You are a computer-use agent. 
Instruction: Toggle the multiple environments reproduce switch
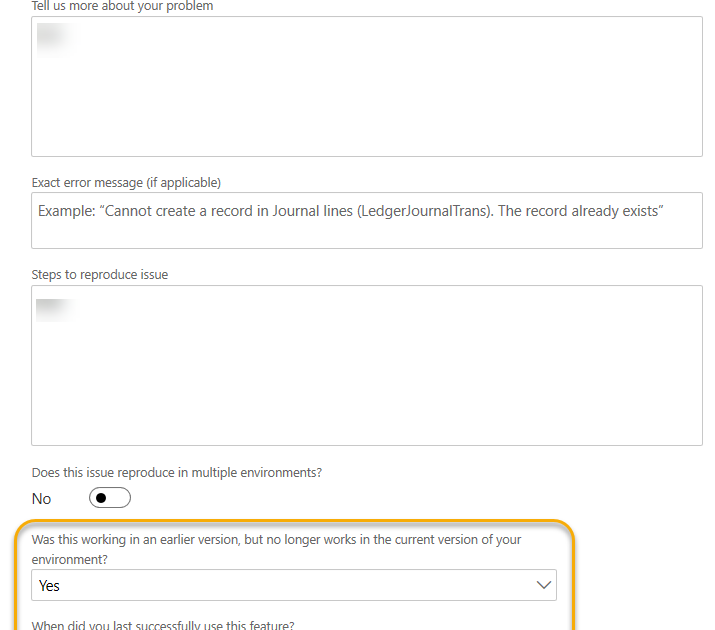pyautogui.click(x=109, y=498)
